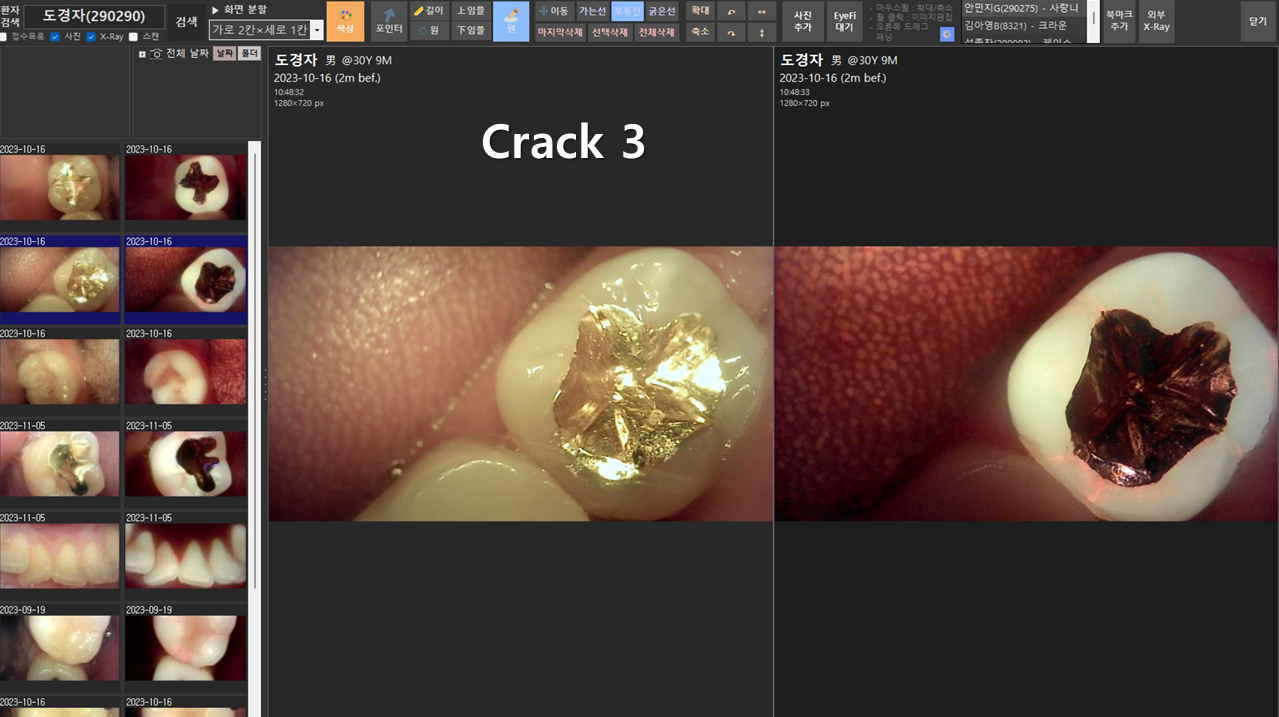Select highlighted 2023-10-16 dark inlay thumbnail
1279x717 pixels.
(186, 279)
